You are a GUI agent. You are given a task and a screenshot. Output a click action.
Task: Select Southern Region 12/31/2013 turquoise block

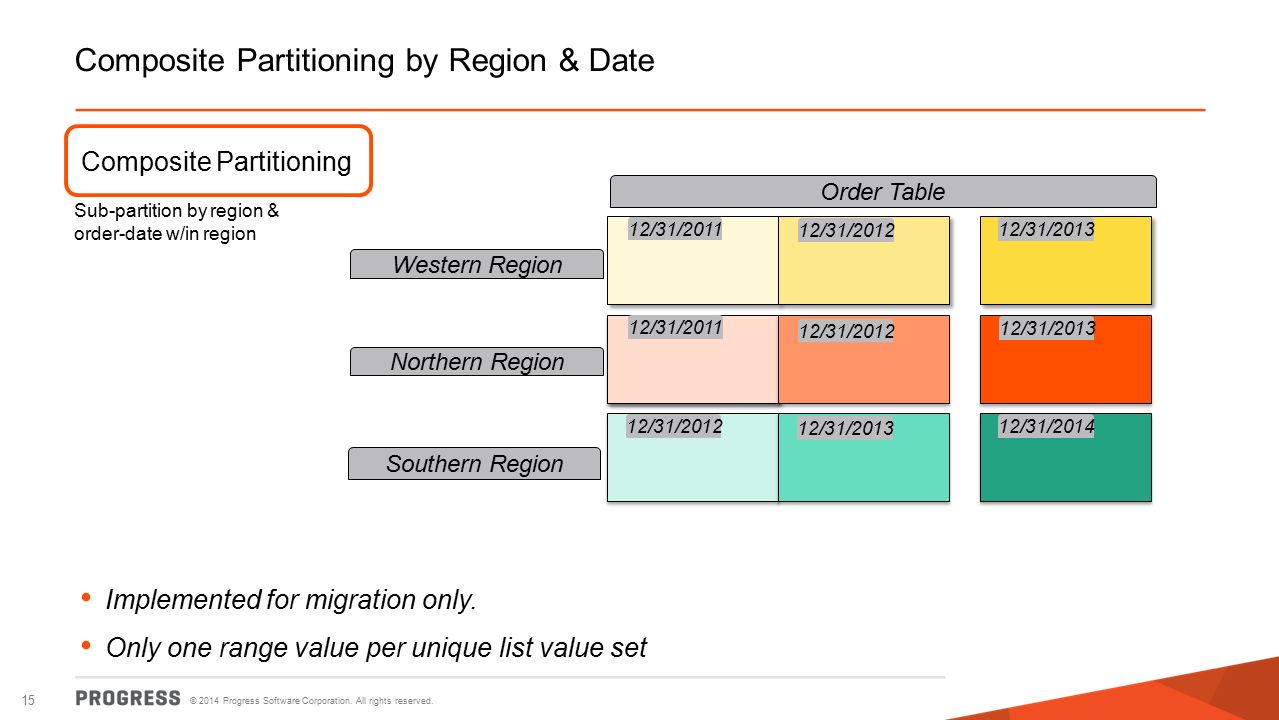(864, 457)
